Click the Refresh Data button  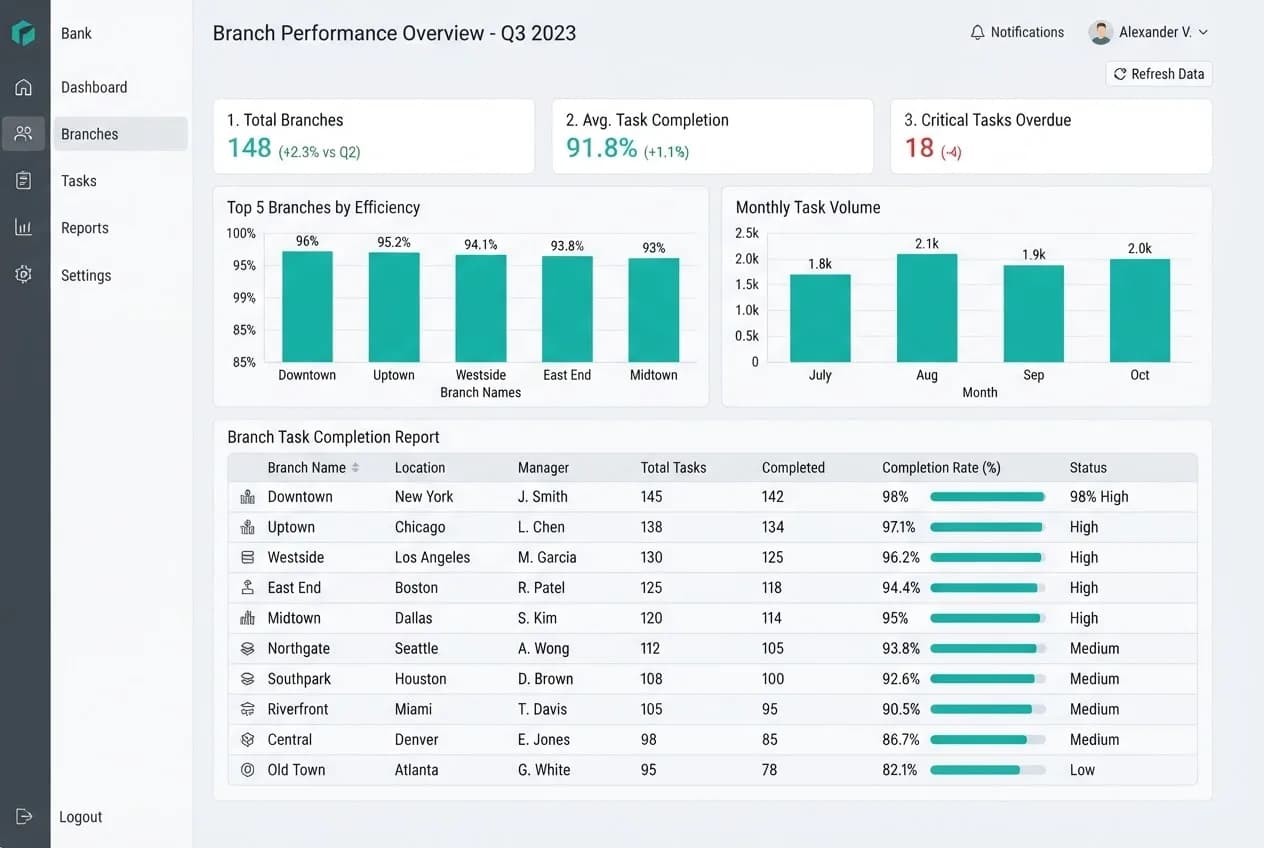(x=1159, y=74)
